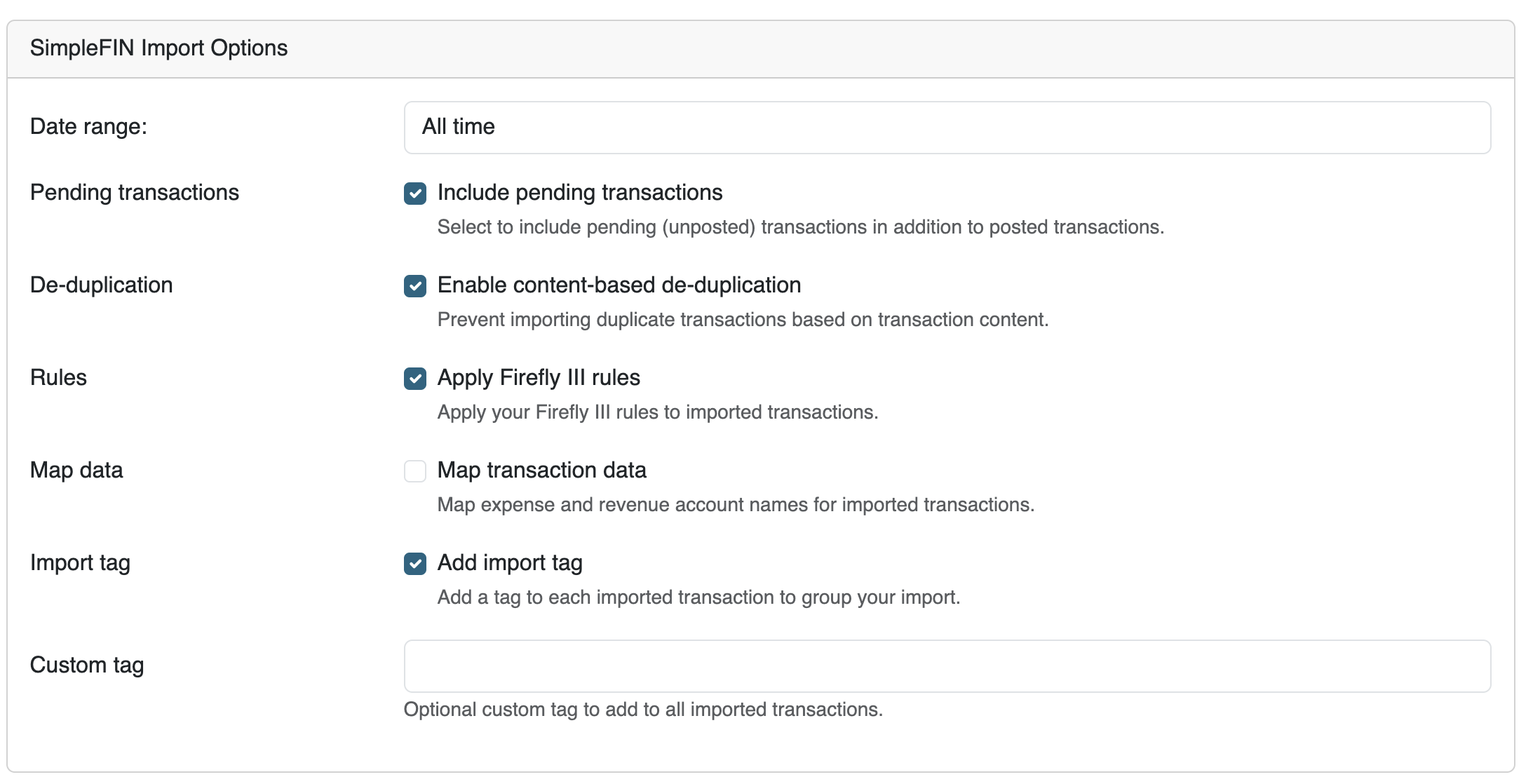Click the "De-duplication" row label
Image resolution: width=1540 pixels, height=784 pixels.
pos(101,285)
